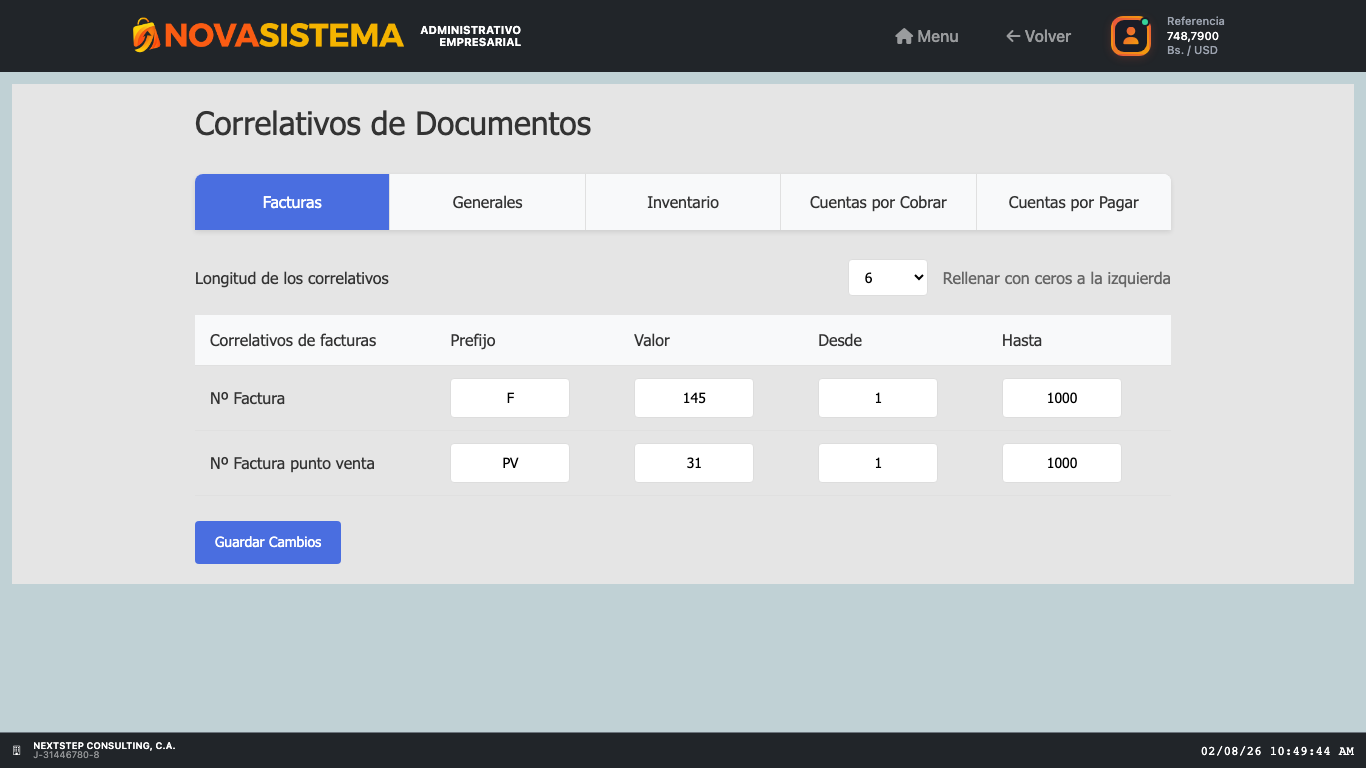This screenshot has height=768, width=1366.
Task: Click the Prefijo field for Nº Factura
Action: 510,398
